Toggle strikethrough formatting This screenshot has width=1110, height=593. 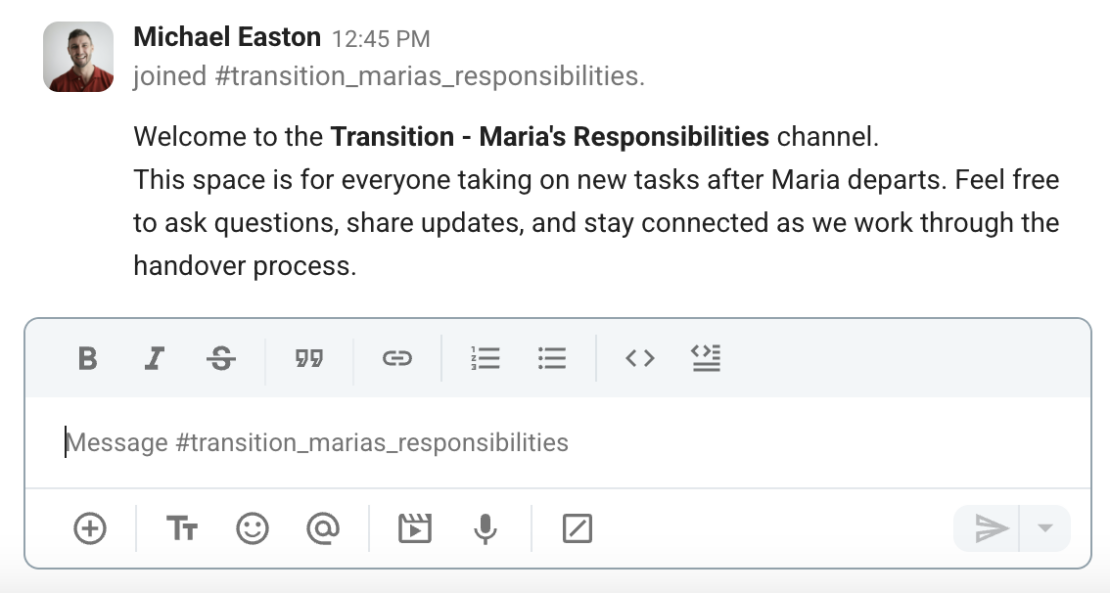coord(220,358)
